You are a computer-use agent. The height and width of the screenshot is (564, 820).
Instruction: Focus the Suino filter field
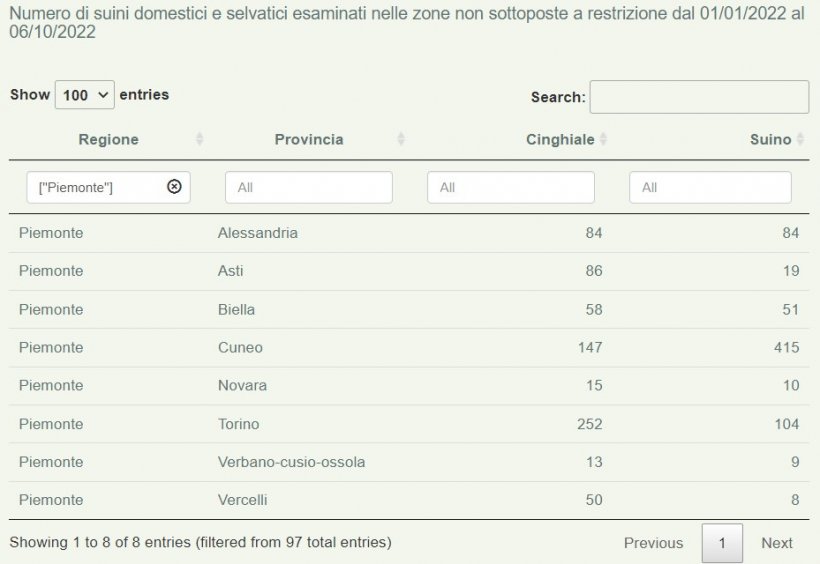click(x=710, y=187)
